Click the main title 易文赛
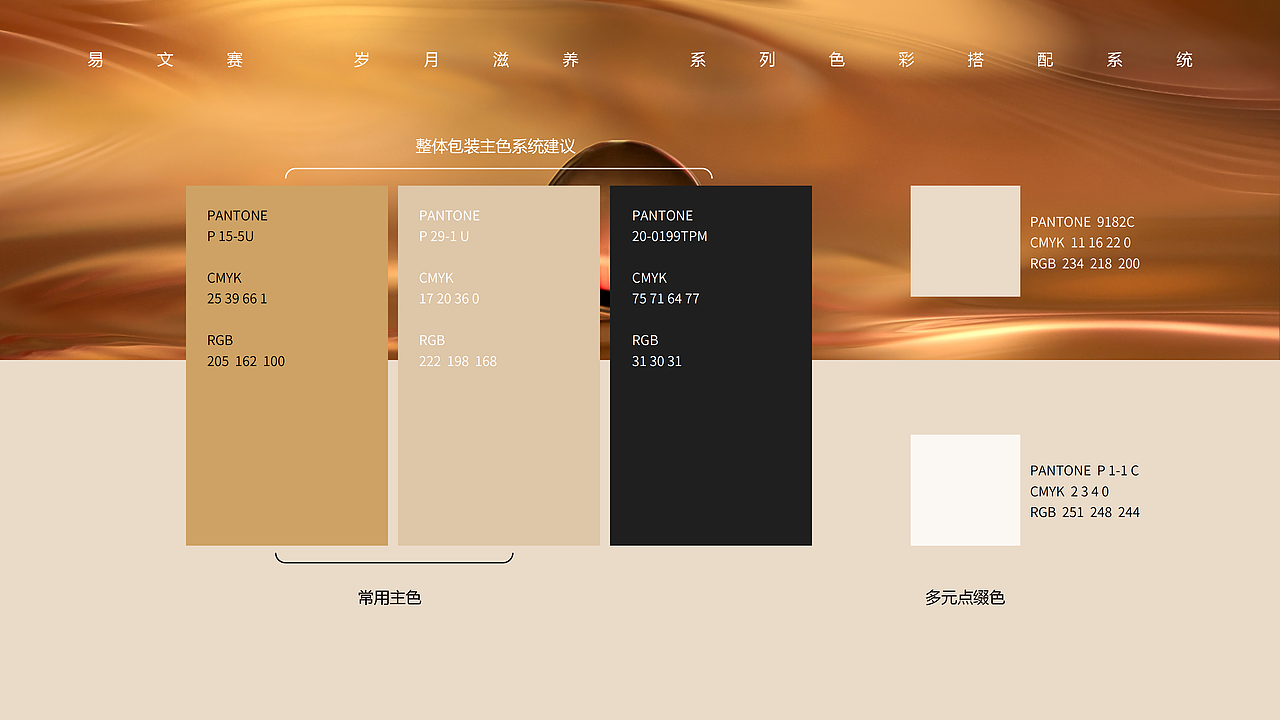This screenshot has width=1280, height=720. [x=164, y=59]
